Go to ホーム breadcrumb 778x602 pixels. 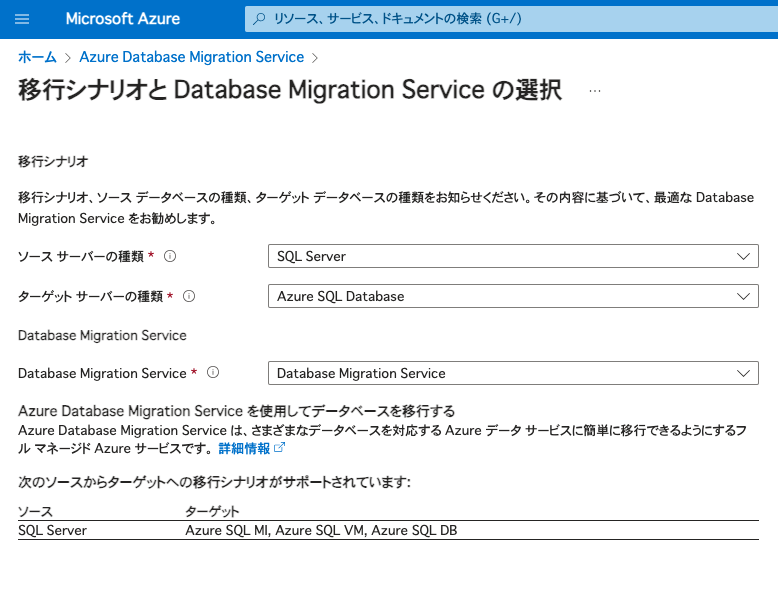coord(37,57)
